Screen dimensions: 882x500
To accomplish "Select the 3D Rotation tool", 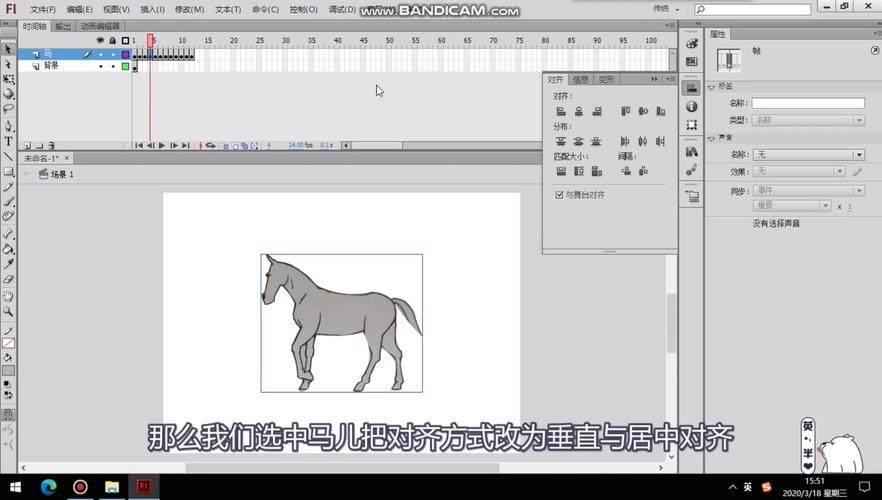I will 8,93.
